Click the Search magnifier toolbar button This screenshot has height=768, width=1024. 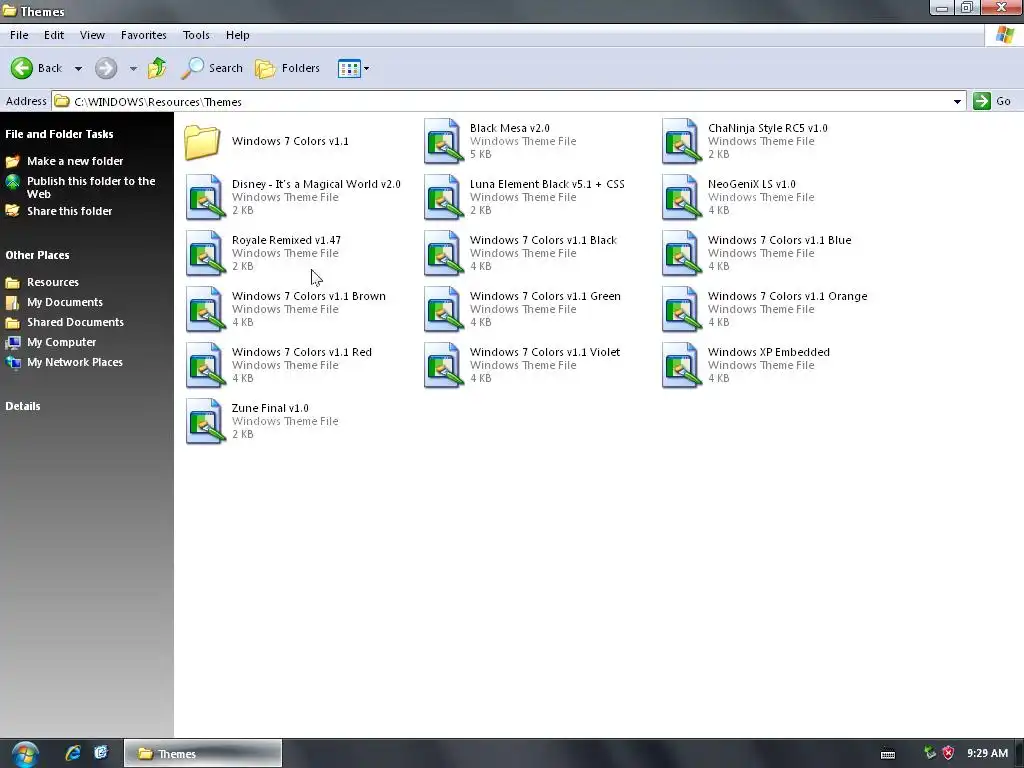(x=212, y=68)
